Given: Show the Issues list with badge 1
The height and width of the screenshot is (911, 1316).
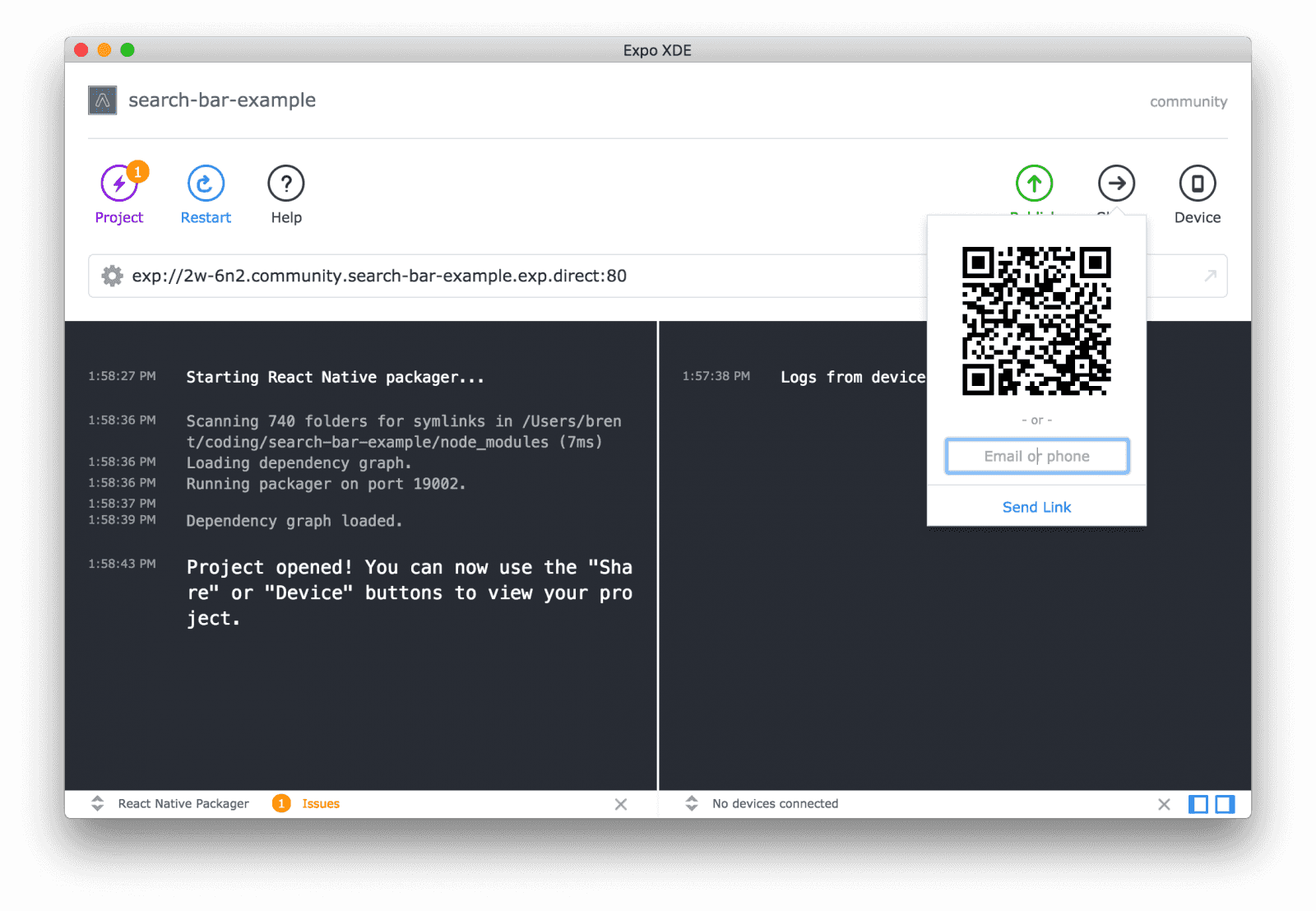Looking at the screenshot, I should 306,803.
